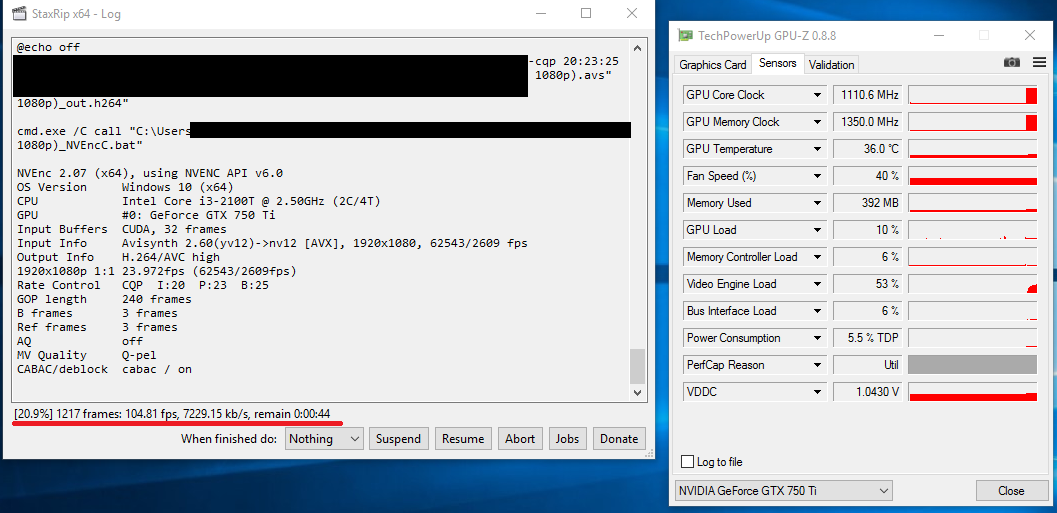Click the Util PerfCap value
This screenshot has height=513, width=1057.
pyautogui.click(x=868, y=365)
